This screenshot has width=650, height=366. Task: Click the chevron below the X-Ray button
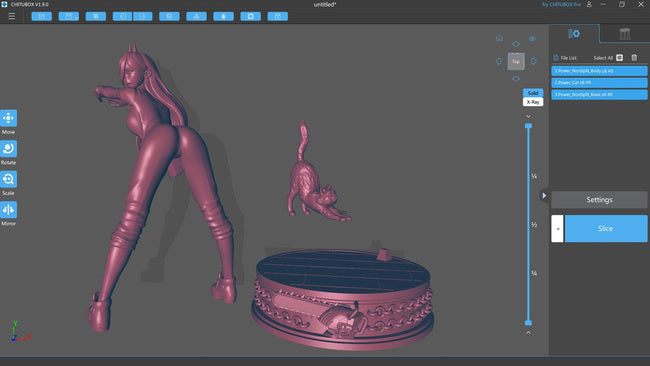coord(529,116)
